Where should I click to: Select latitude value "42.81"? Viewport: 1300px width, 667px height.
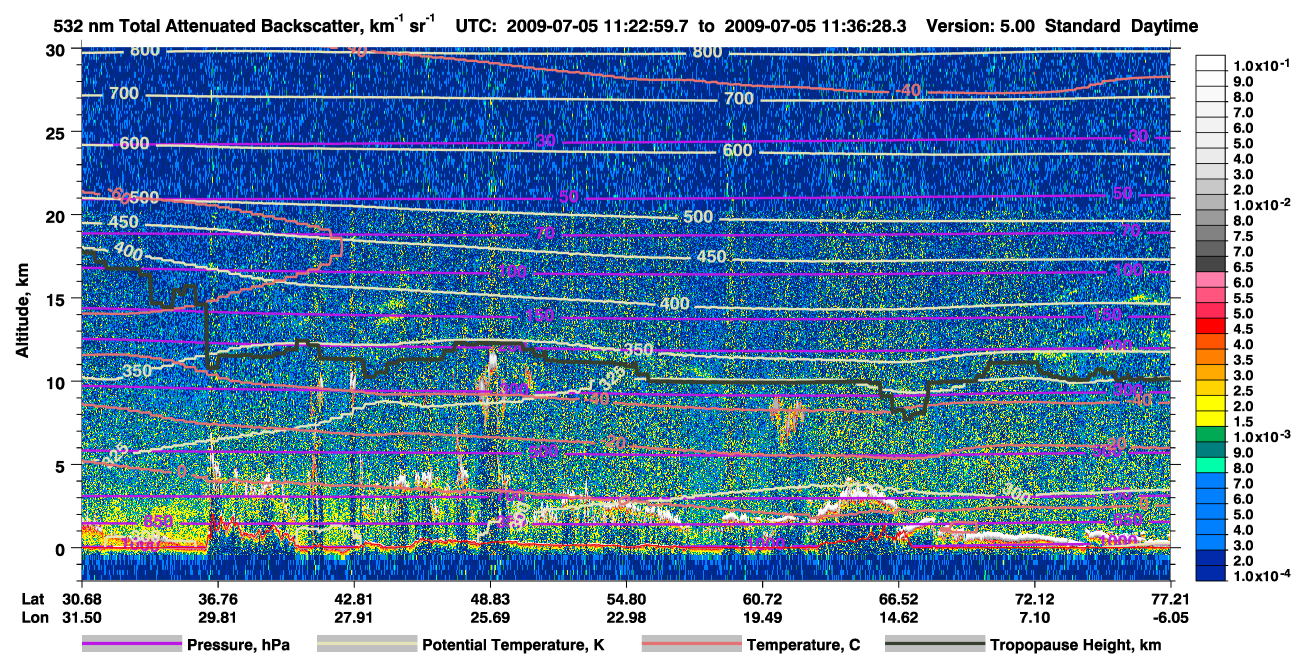click(353, 598)
